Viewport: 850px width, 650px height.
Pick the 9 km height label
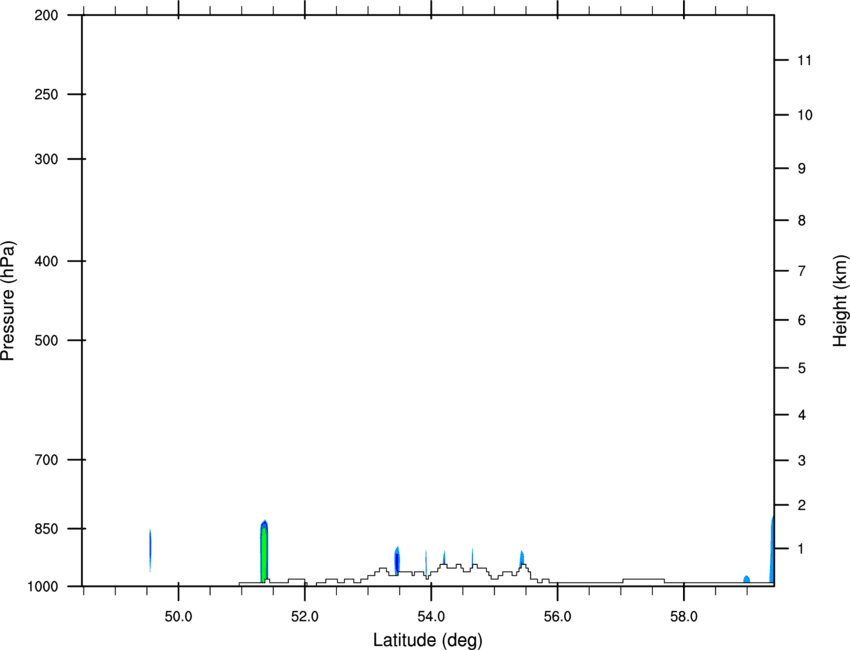click(x=802, y=169)
